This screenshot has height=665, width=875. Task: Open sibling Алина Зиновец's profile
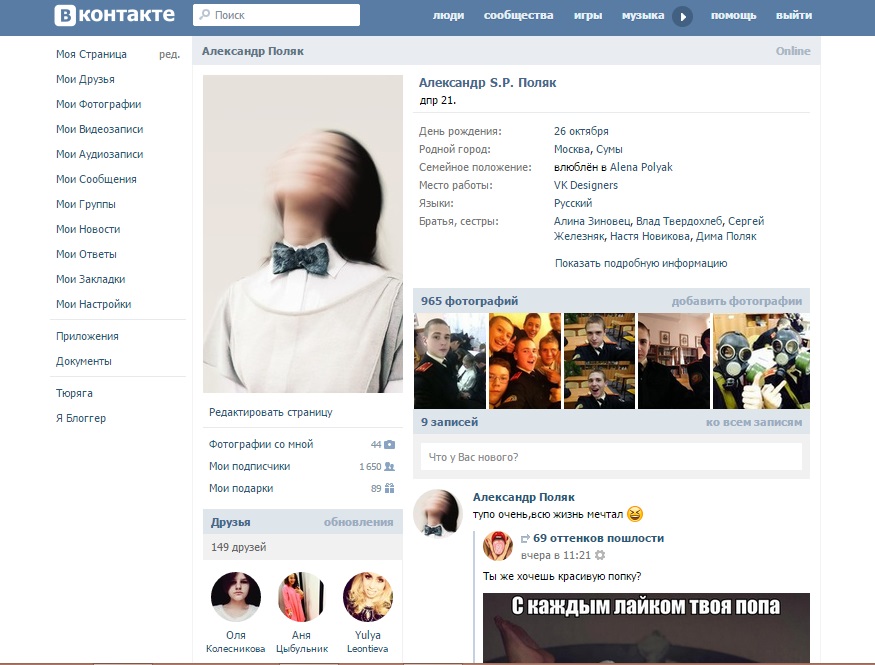592,221
